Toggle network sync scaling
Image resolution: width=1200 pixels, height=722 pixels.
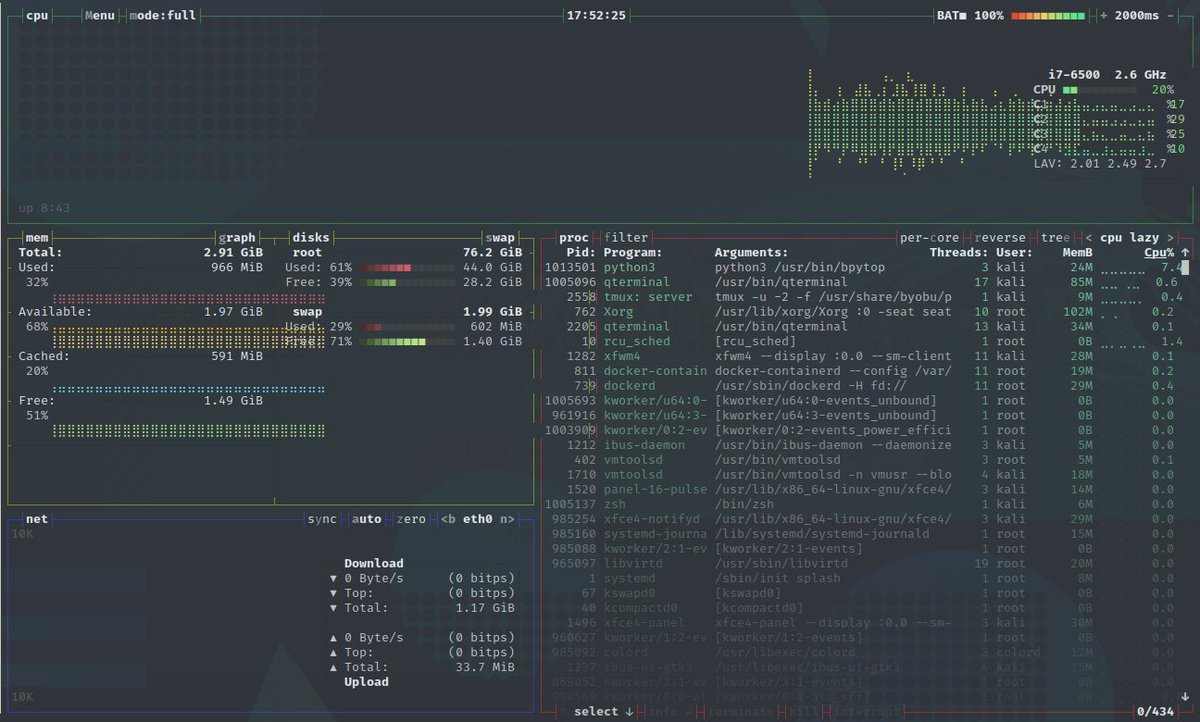pos(322,519)
